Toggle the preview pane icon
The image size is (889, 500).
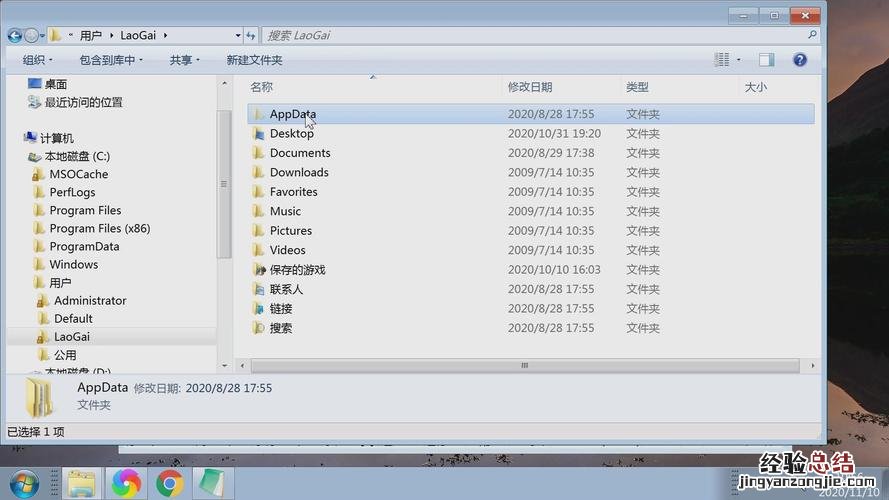point(766,60)
